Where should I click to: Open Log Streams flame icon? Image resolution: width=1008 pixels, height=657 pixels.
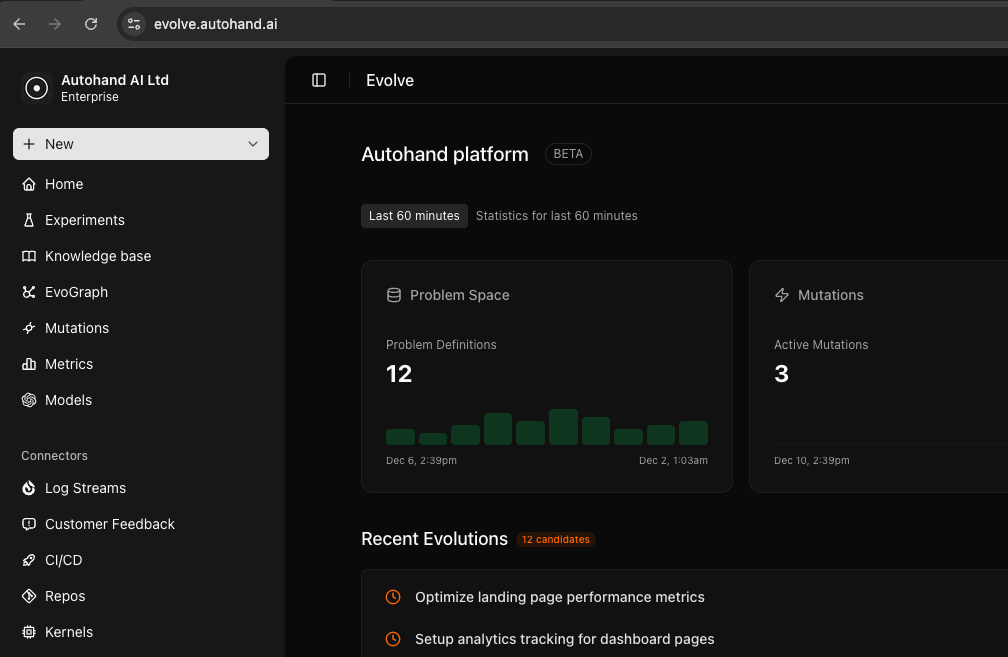[x=29, y=489]
